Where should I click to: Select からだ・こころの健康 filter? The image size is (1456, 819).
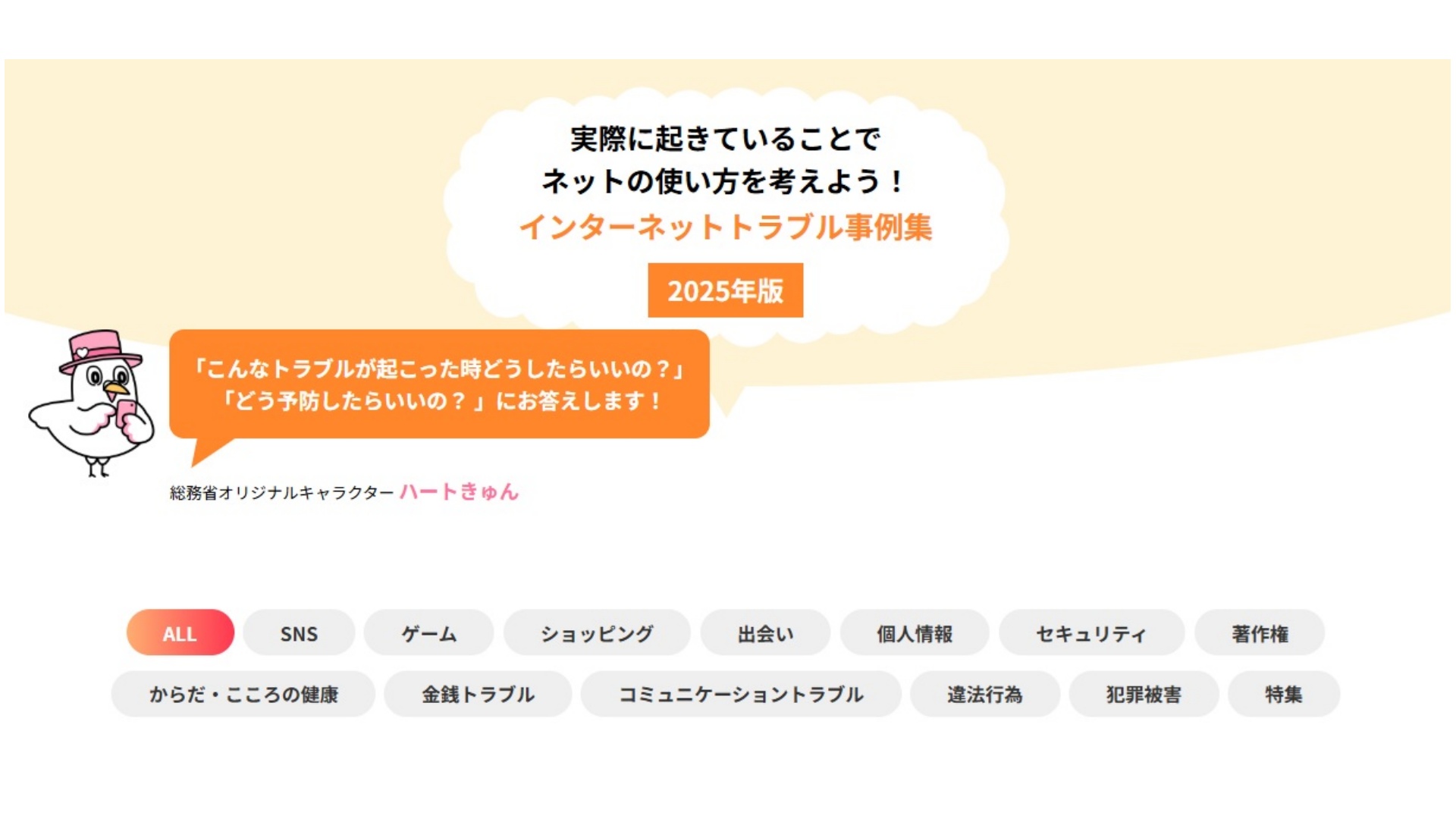click(x=243, y=694)
